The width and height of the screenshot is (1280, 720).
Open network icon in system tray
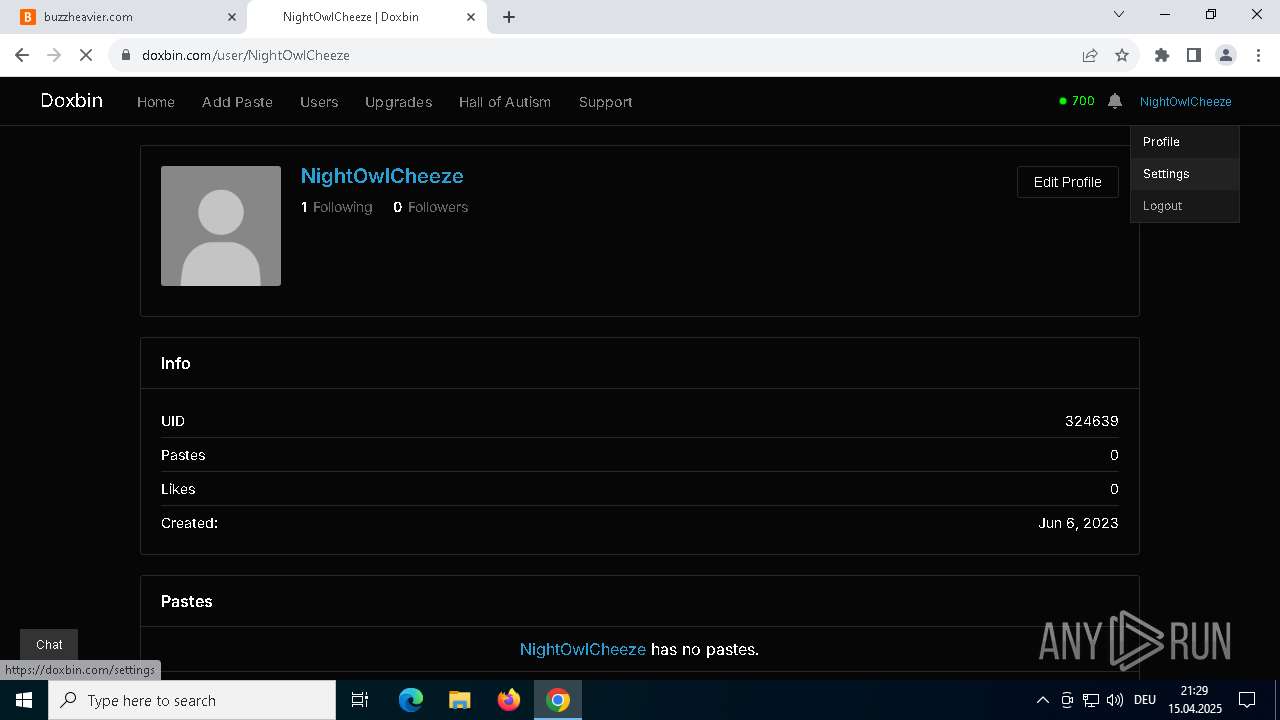tap(1091, 700)
